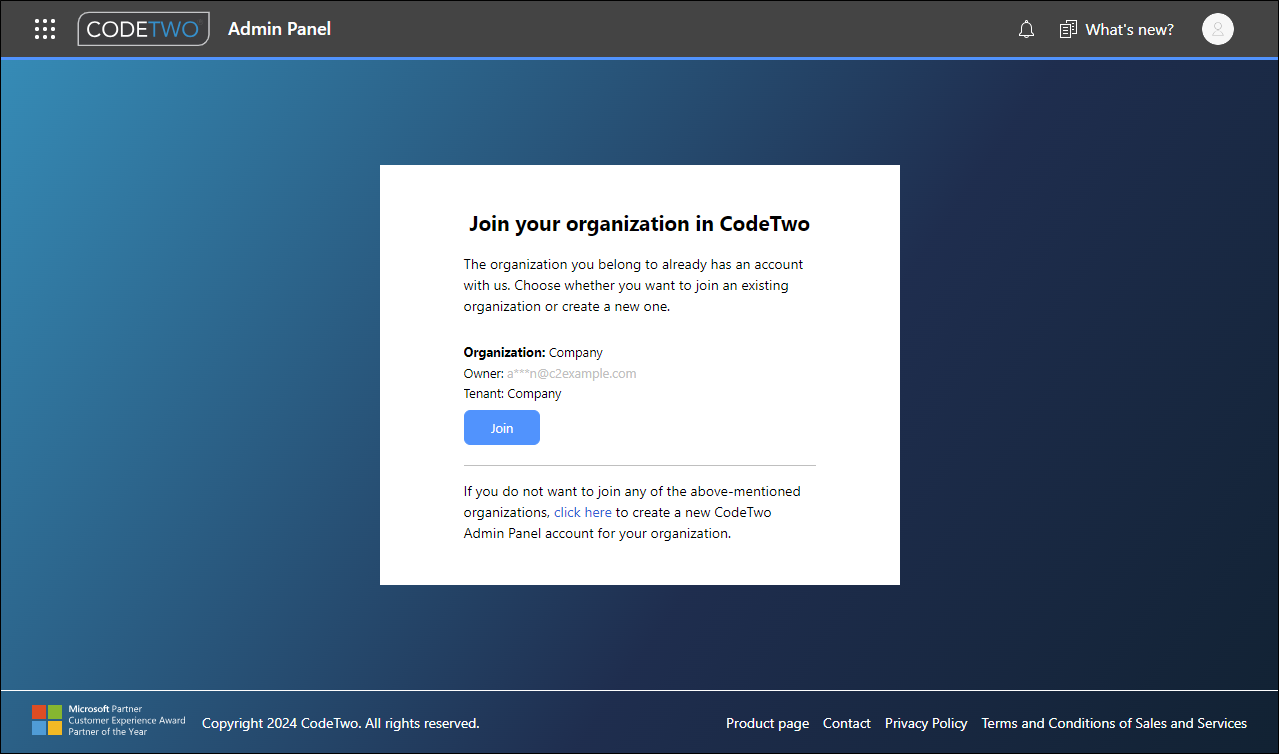
Task: Click the Admin Panel title
Action: click(279, 29)
